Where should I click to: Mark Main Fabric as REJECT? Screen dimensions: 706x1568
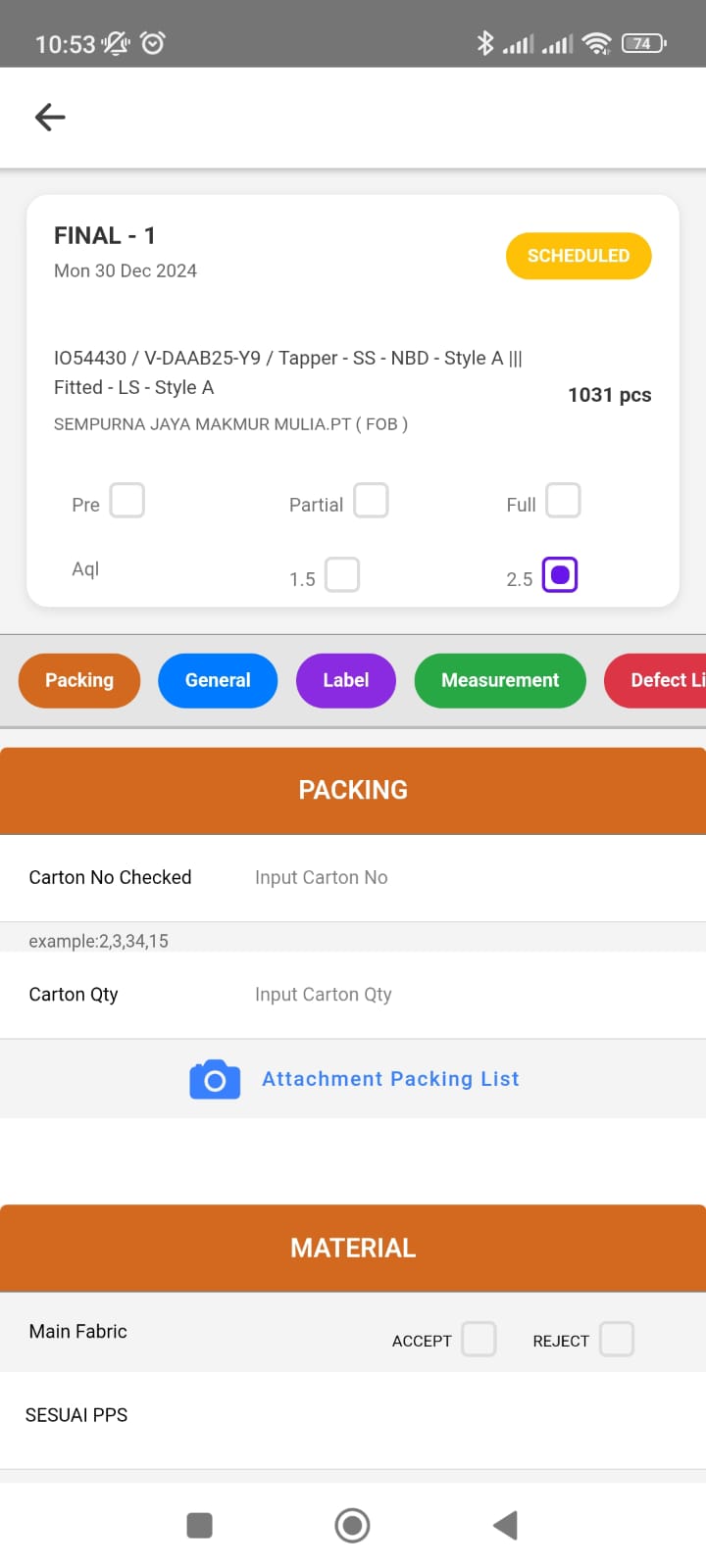617,1339
